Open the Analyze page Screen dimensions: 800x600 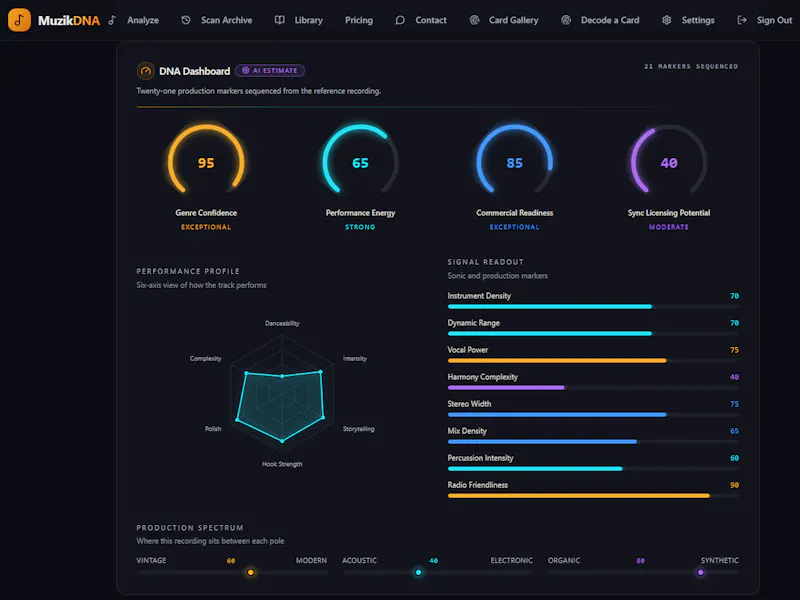pyautogui.click(x=143, y=20)
